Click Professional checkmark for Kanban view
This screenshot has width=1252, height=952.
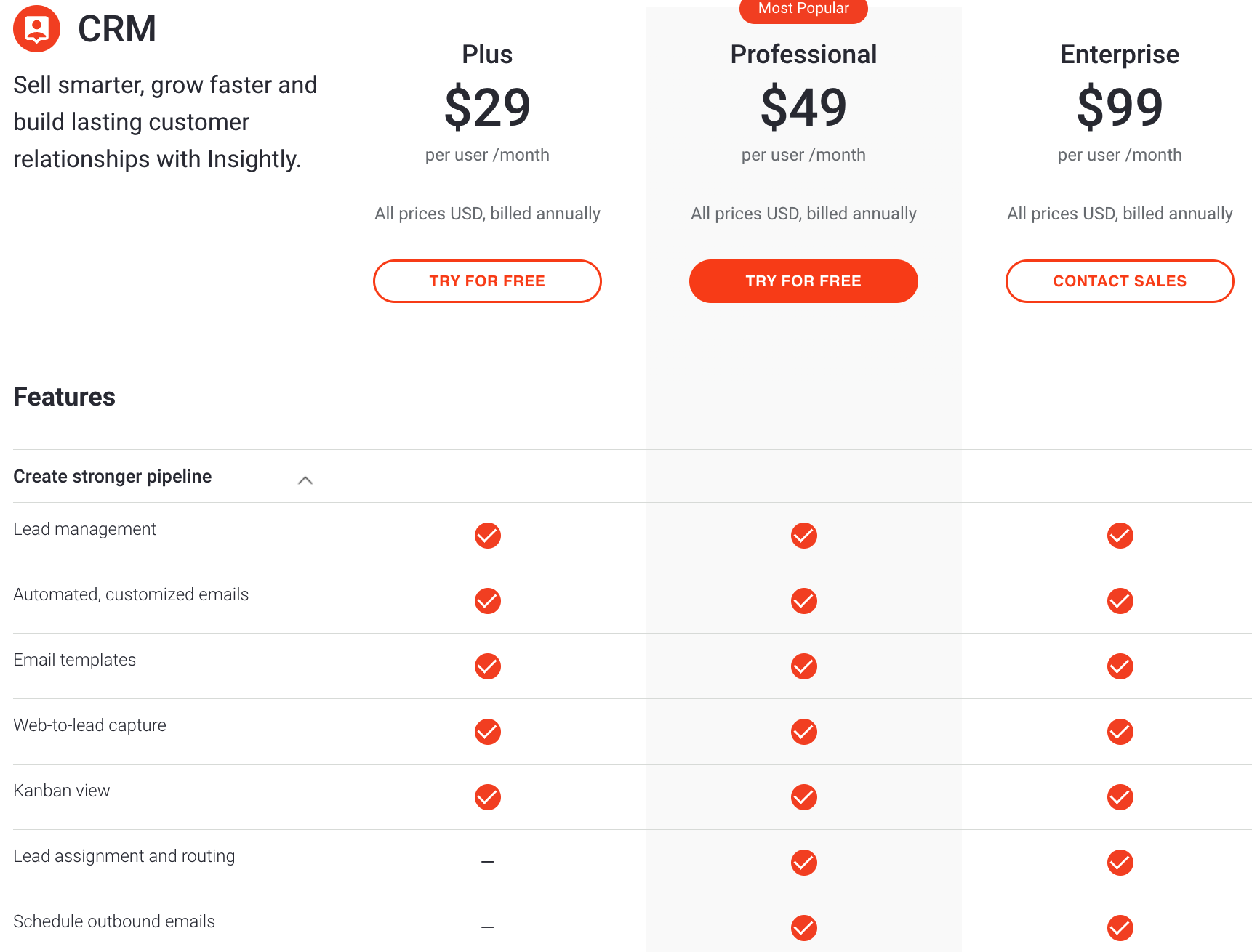(804, 797)
